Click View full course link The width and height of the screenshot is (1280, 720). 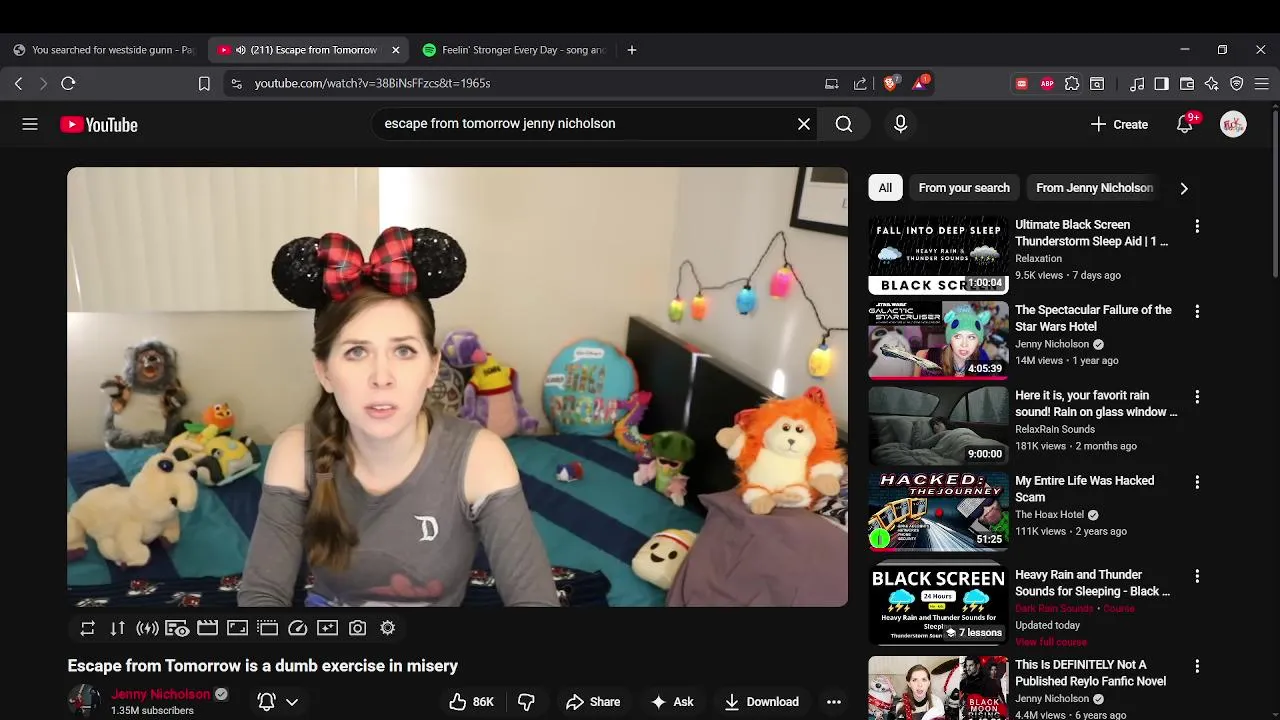point(1051,642)
